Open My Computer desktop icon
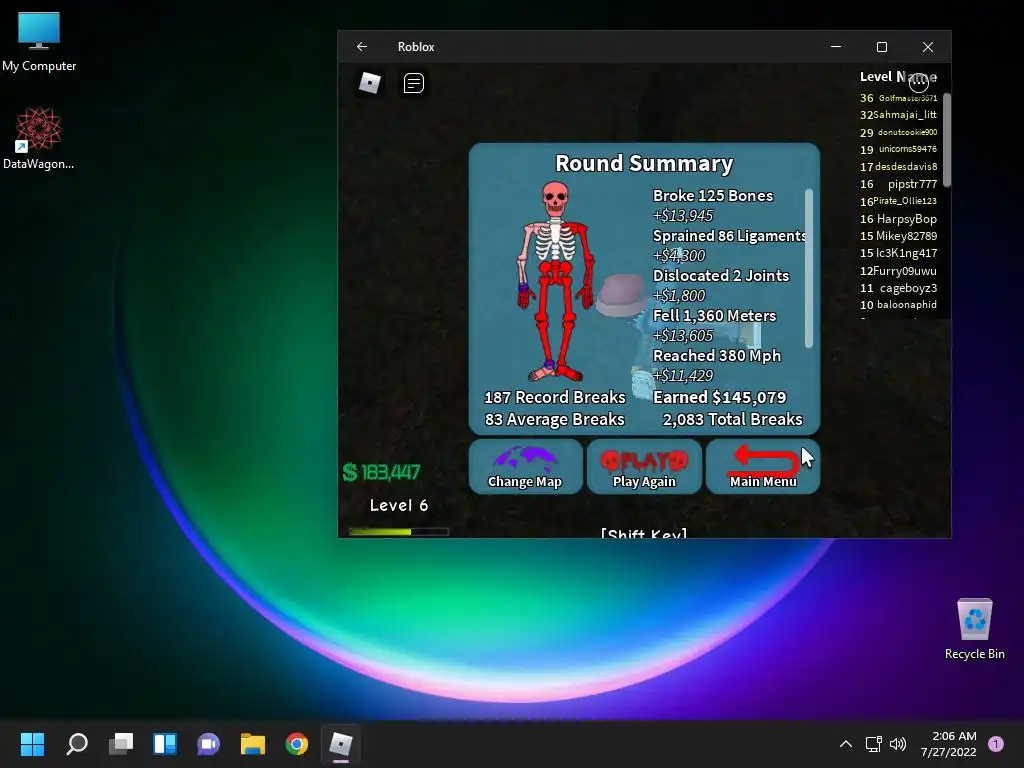 39,42
